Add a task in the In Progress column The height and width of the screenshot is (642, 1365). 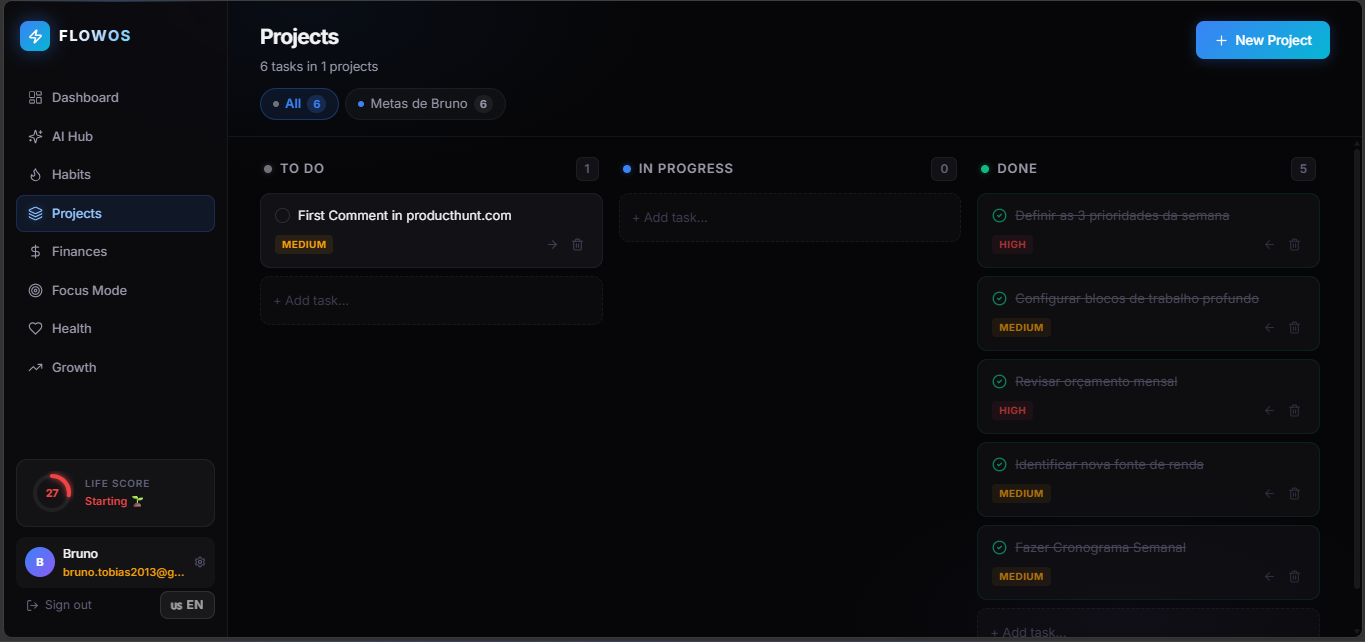pos(789,217)
